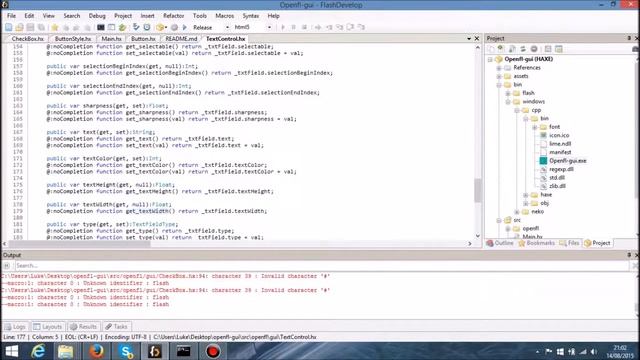The image size is (640, 360).
Task: Switch to the Tasks bottom tab
Action: point(116,327)
